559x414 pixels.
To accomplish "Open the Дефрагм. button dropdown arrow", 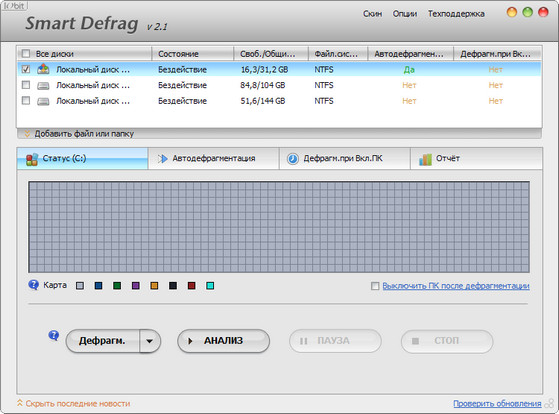I will coord(150,341).
